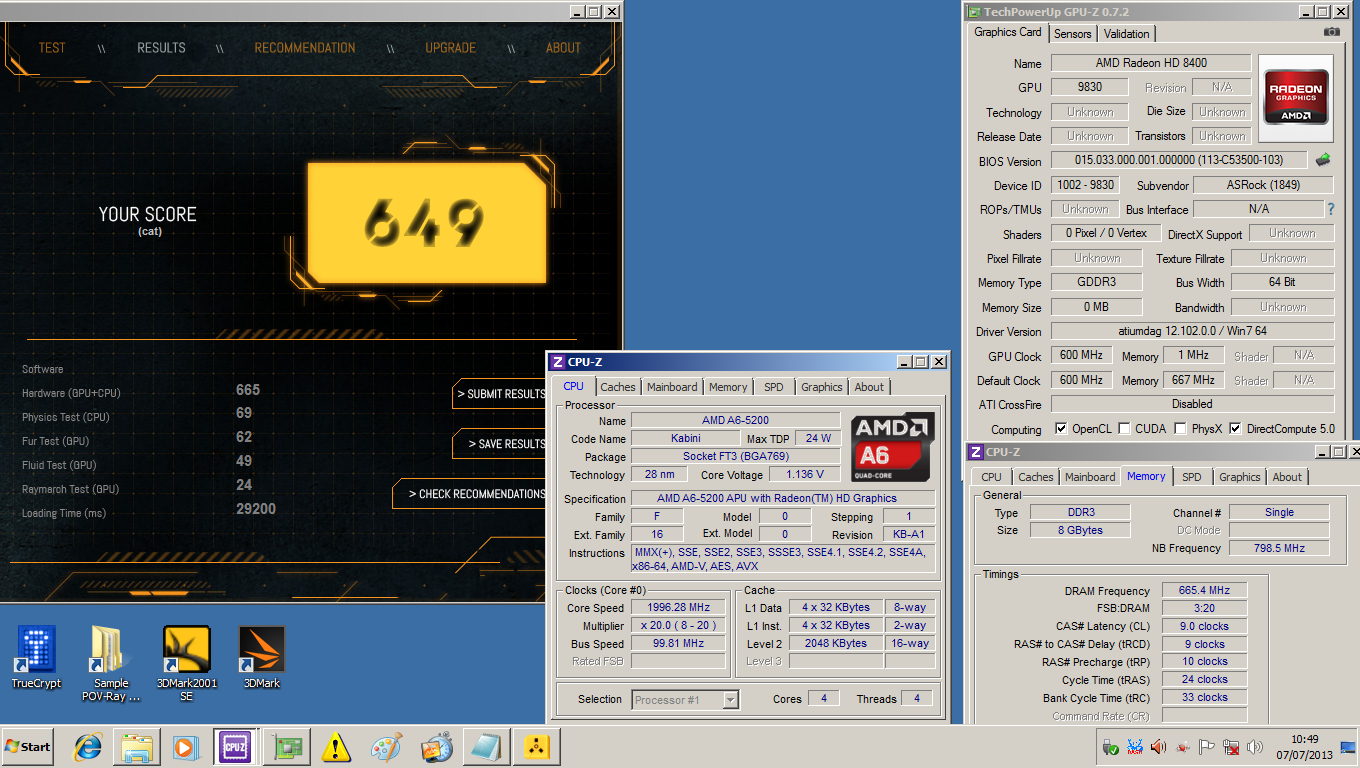Click the Code Name value Kabini
Screen dimensions: 1360x768
pyautogui.click(x=685, y=438)
